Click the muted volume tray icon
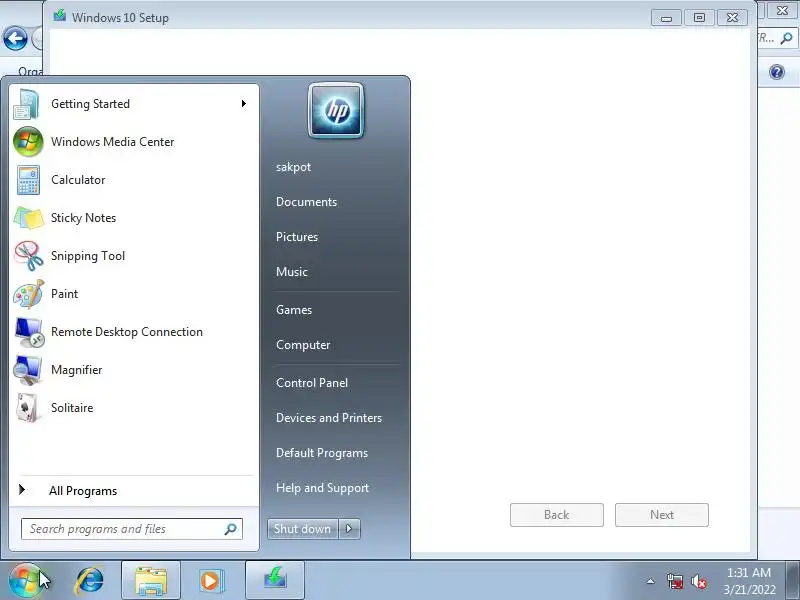Screen dimensions: 800x600 [x=698, y=581]
